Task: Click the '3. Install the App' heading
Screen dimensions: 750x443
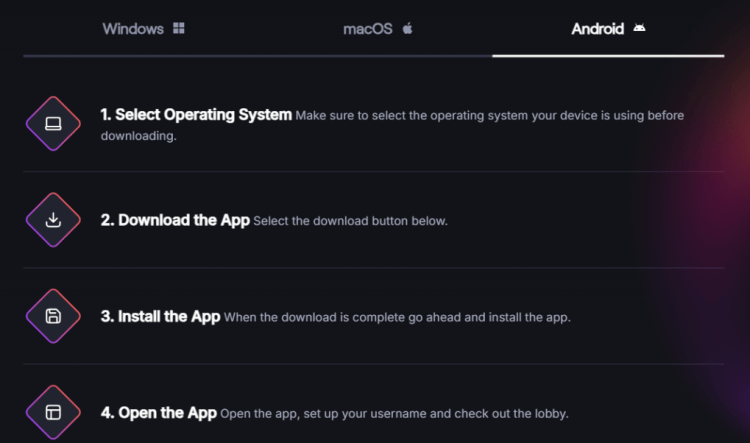Action: (x=160, y=316)
